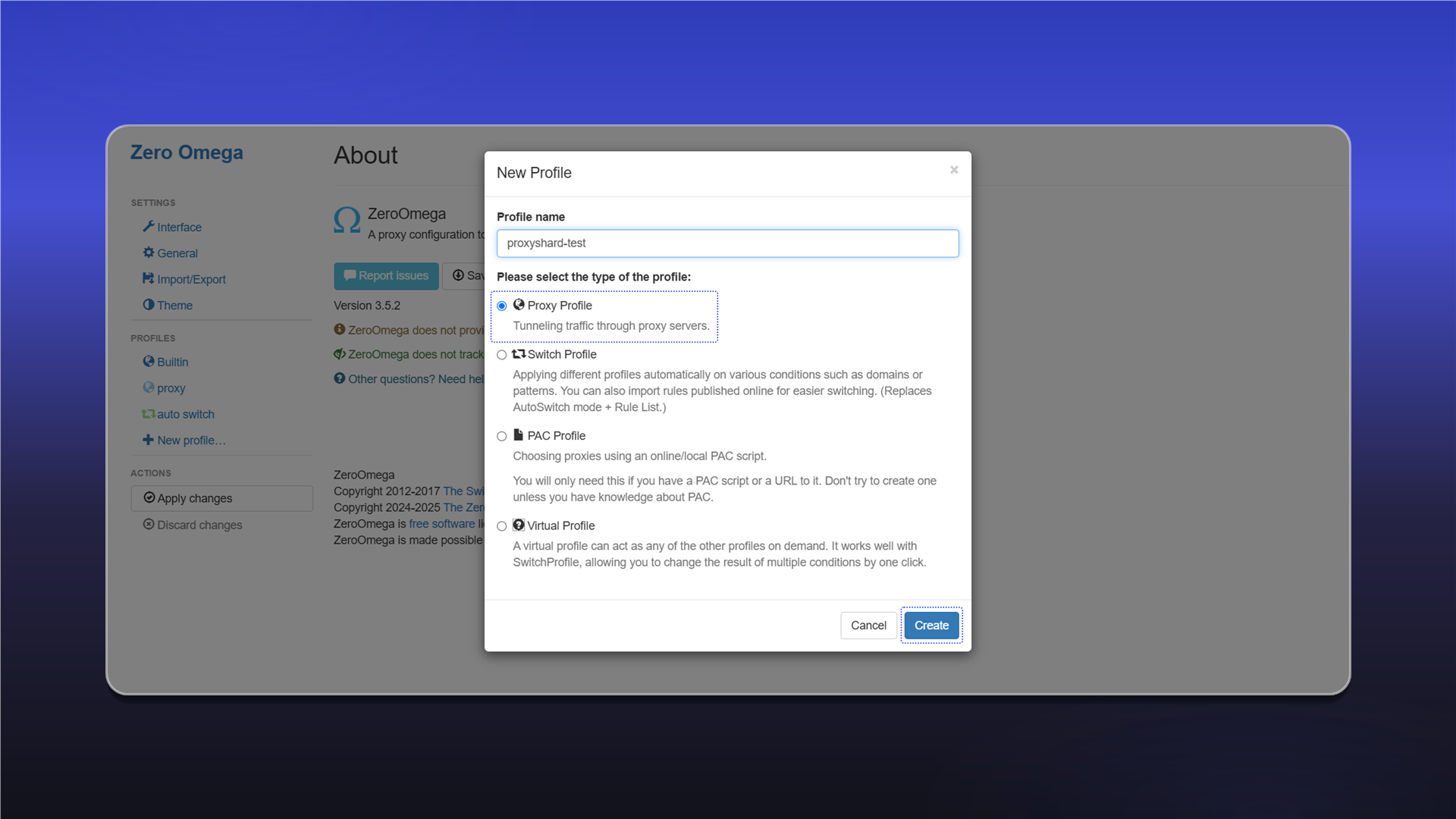This screenshot has width=1456, height=819.
Task: Click the file icon beside PAC Profile
Action: (519, 435)
